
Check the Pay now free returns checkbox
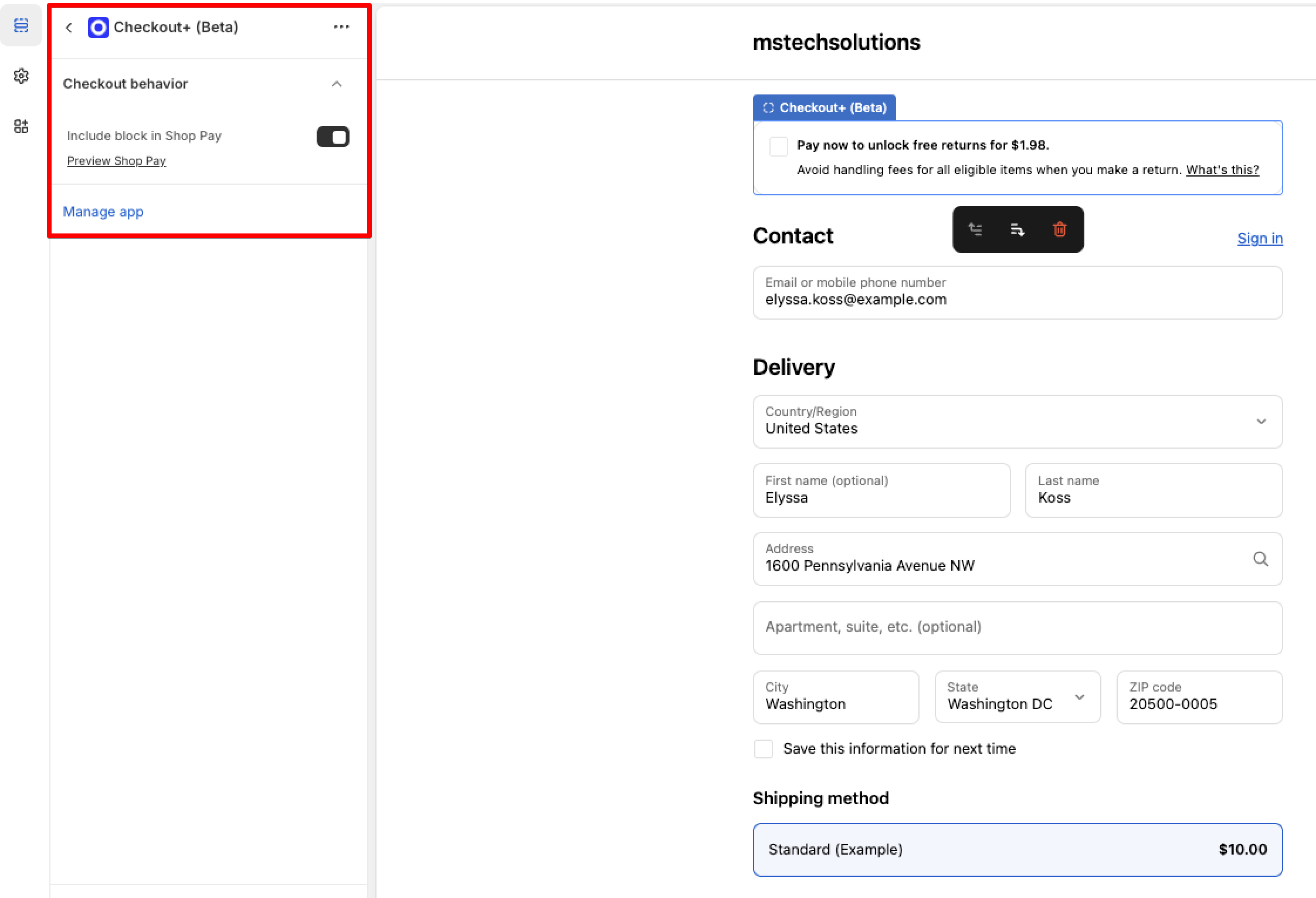point(778,146)
